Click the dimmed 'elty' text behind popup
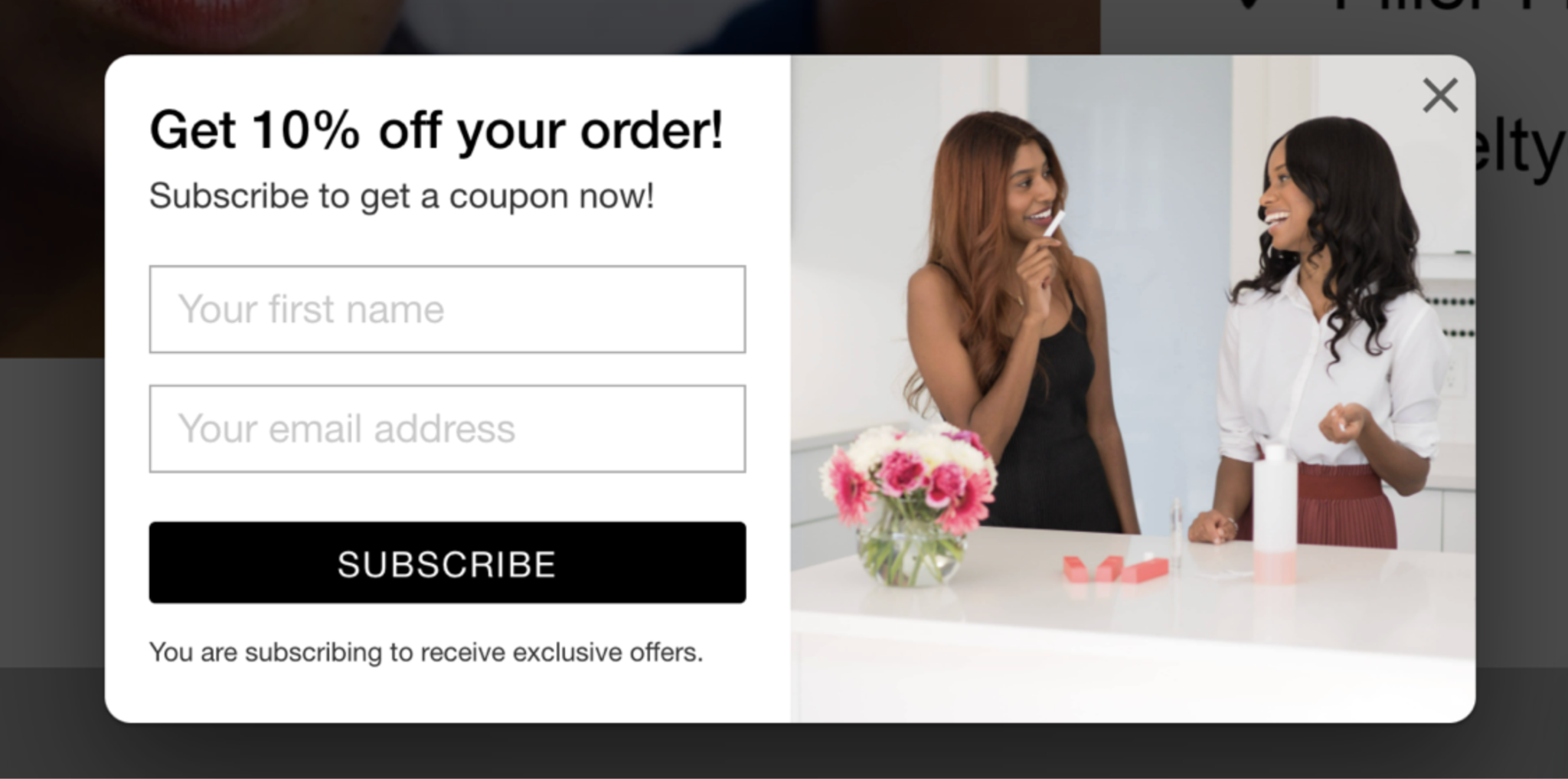This screenshot has height=779, width=1568. click(x=1521, y=149)
